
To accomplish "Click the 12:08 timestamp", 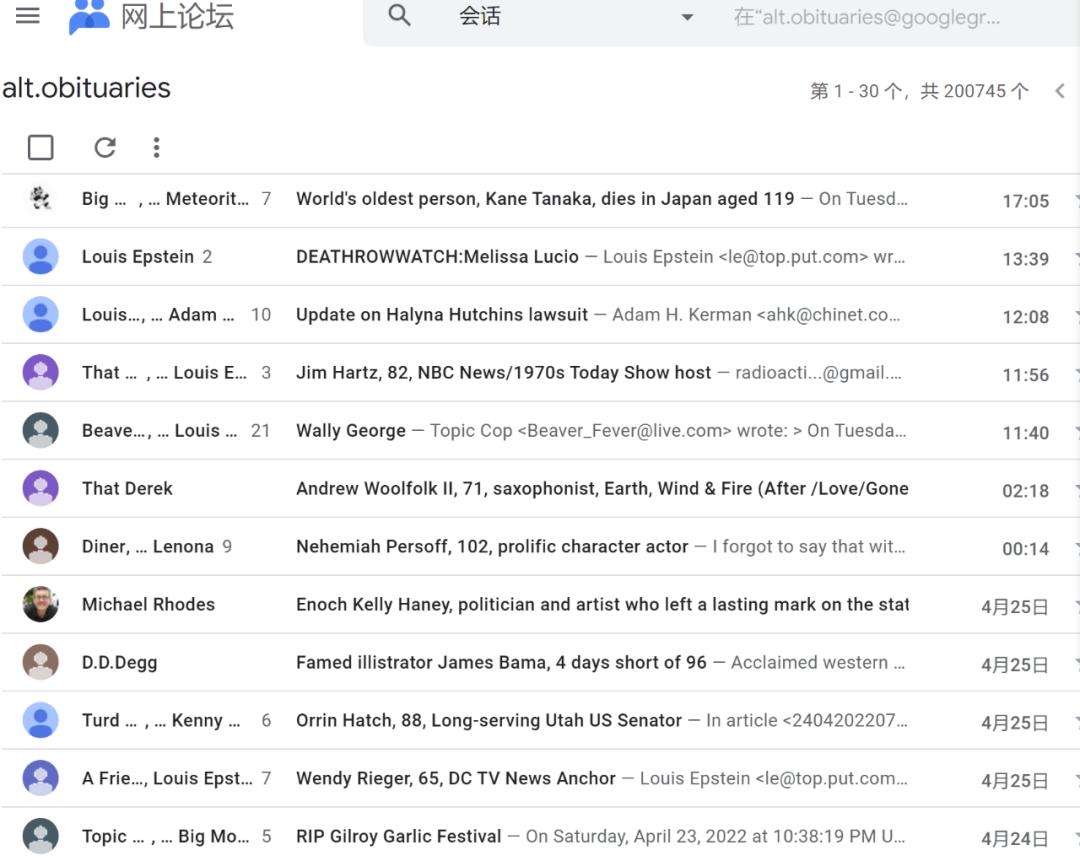I will click(x=1026, y=317).
